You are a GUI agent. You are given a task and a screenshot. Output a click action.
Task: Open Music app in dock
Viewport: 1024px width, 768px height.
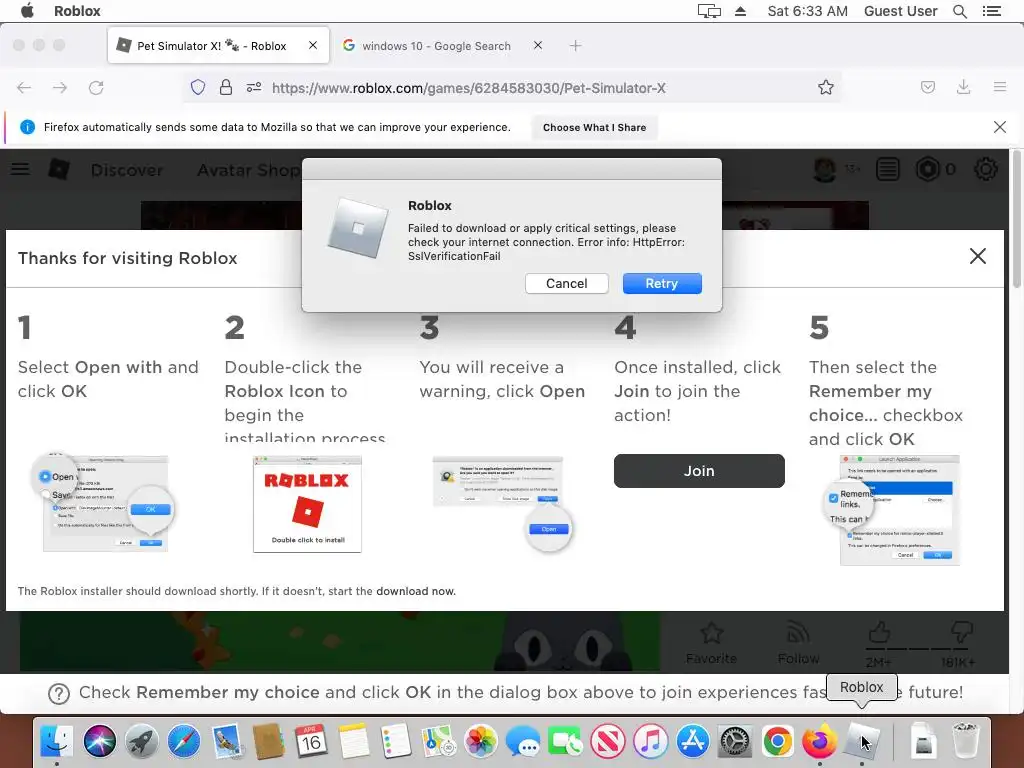[x=650, y=741]
